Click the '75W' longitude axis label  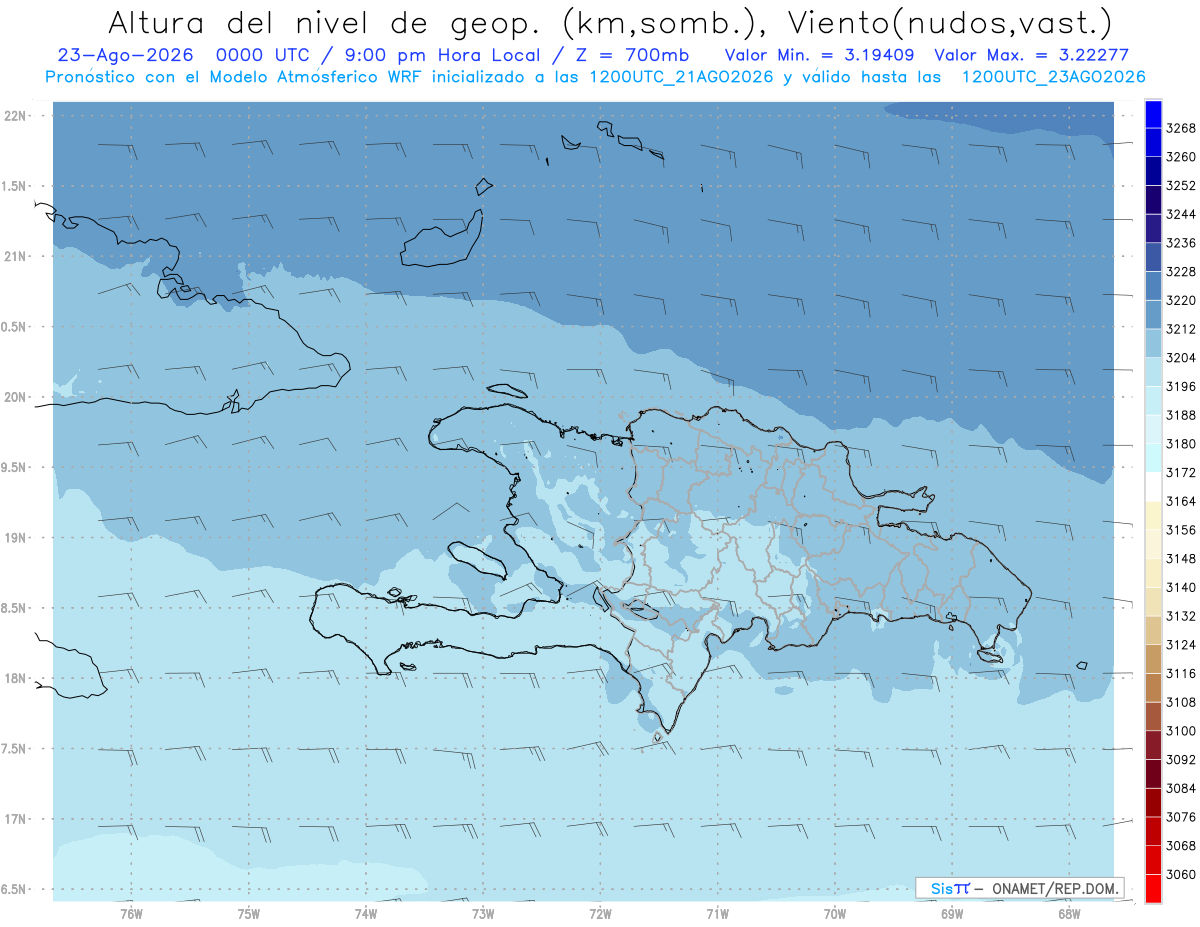(x=249, y=913)
